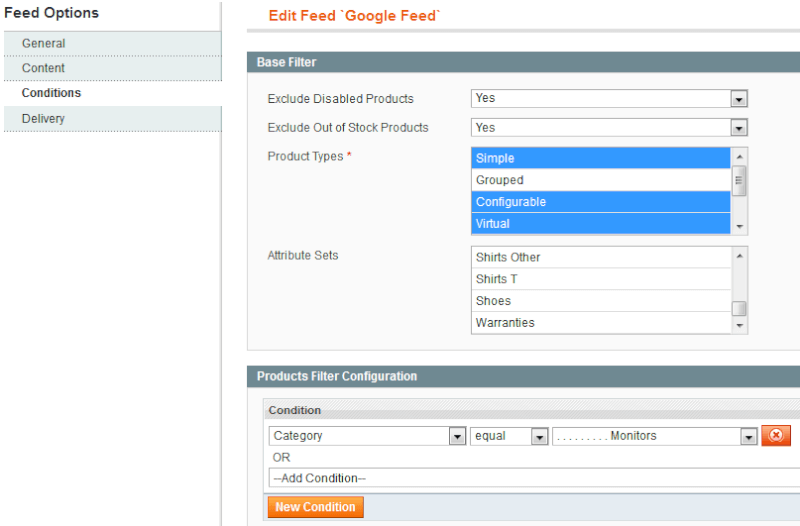Click the Feed Options heading
Screen dimensions: 800x526
point(52,13)
